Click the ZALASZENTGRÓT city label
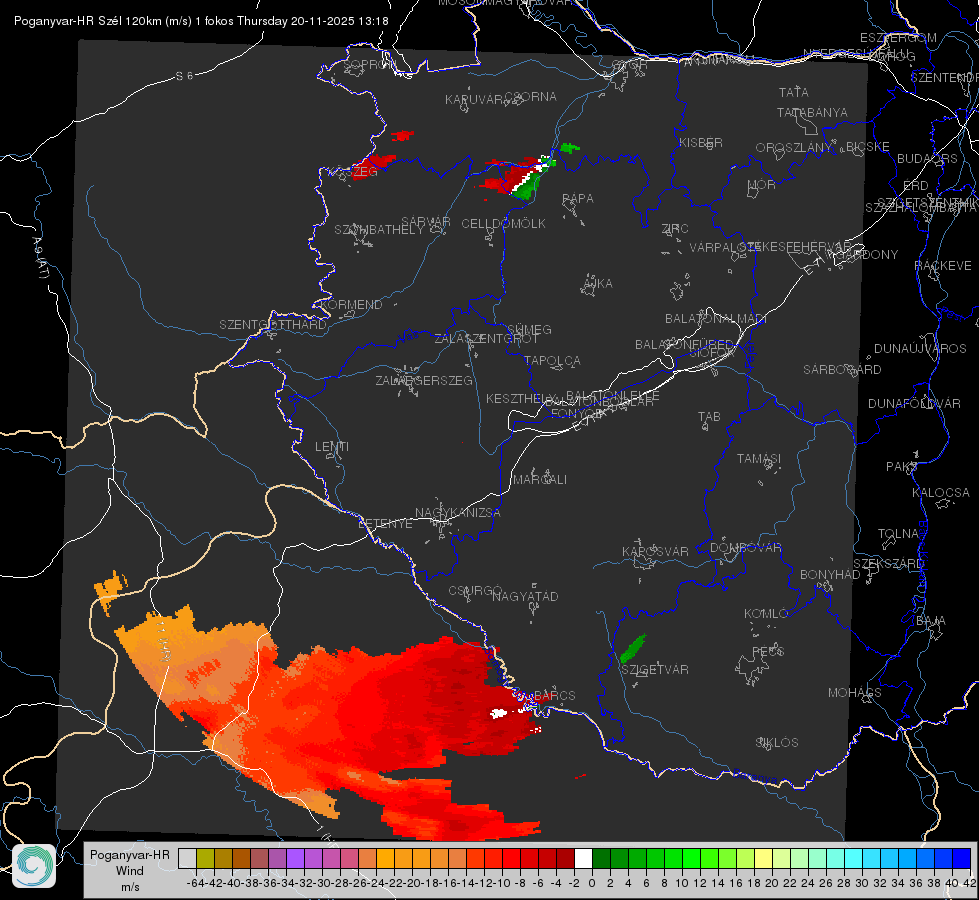 [x=486, y=339]
